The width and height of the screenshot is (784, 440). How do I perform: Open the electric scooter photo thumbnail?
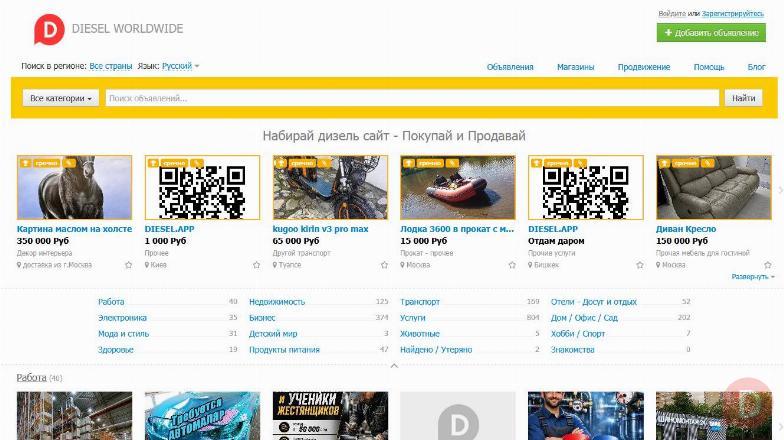330,188
